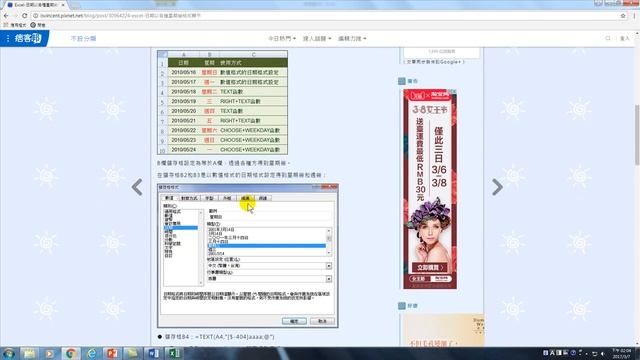Switch to Excel in the taskbar
Image resolution: width=640 pixels, height=360 pixels.
click(x=174, y=353)
